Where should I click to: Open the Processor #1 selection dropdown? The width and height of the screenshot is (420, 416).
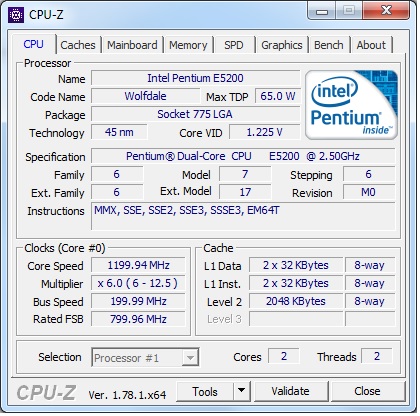tap(145, 358)
